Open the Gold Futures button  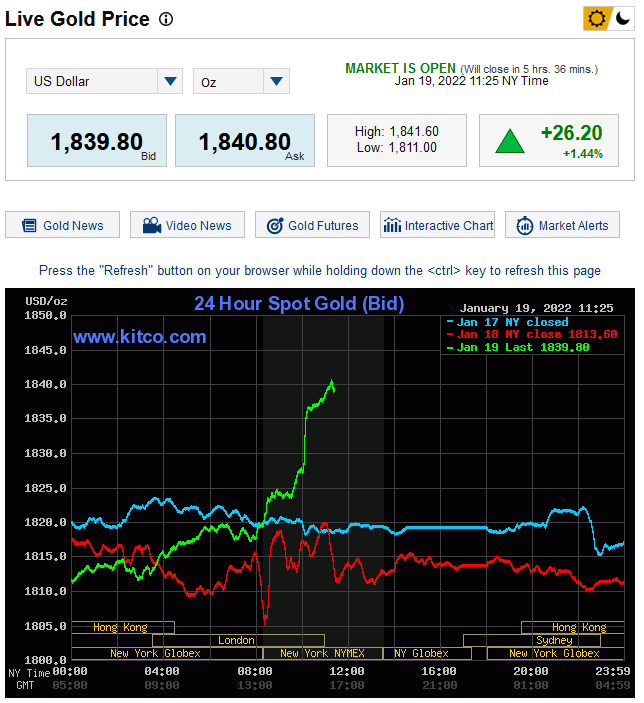click(x=313, y=225)
